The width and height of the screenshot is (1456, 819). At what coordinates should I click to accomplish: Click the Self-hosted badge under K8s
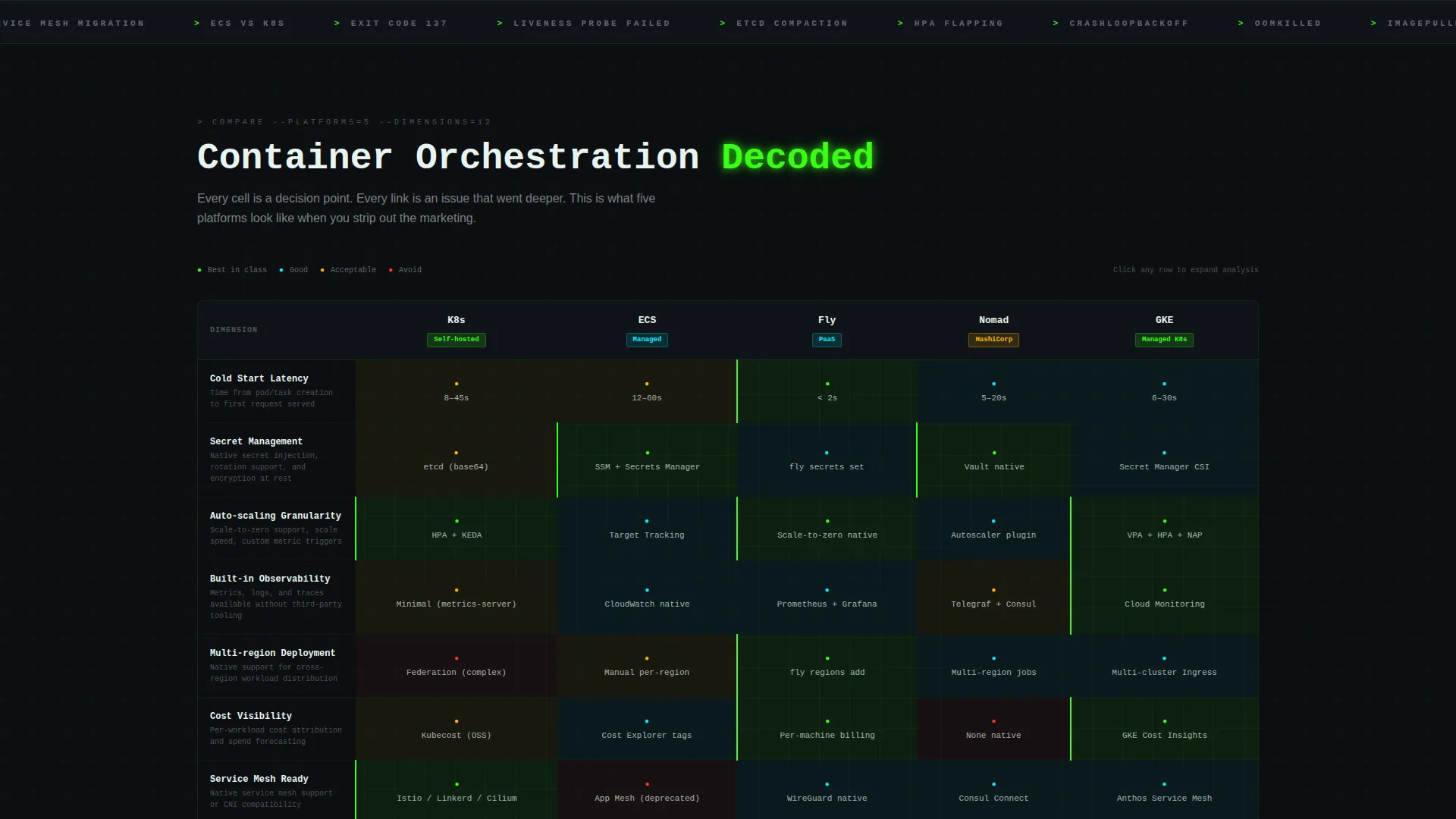click(x=456, y=340)
